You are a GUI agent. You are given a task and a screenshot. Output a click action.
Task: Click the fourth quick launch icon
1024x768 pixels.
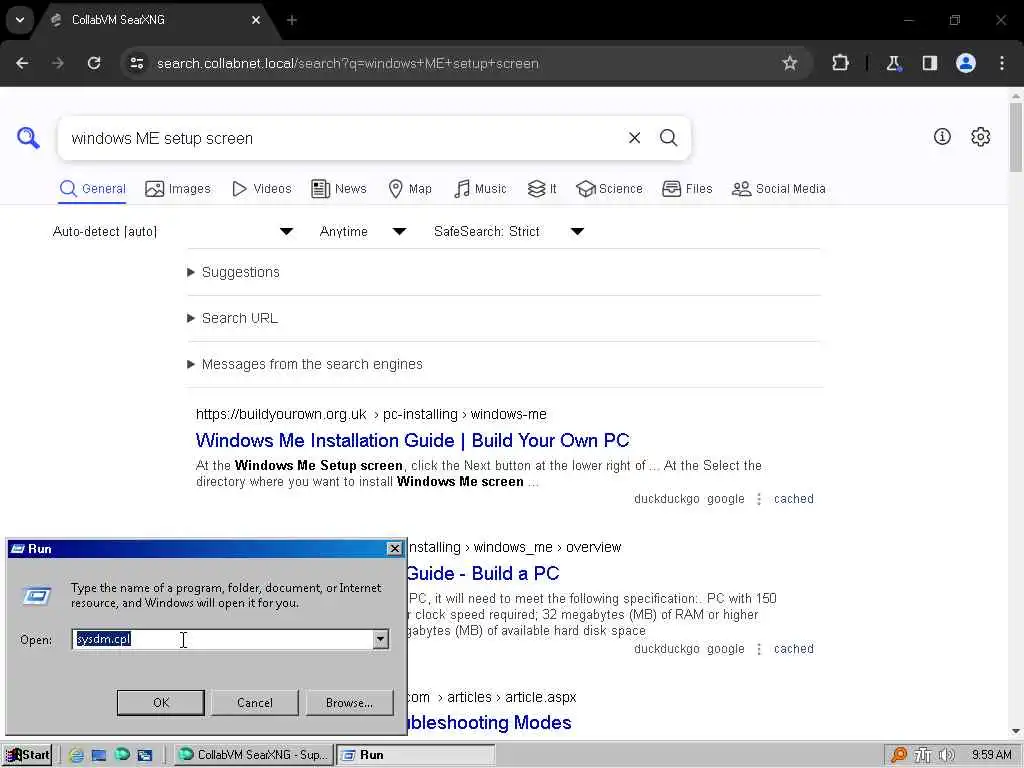[145, 755]
